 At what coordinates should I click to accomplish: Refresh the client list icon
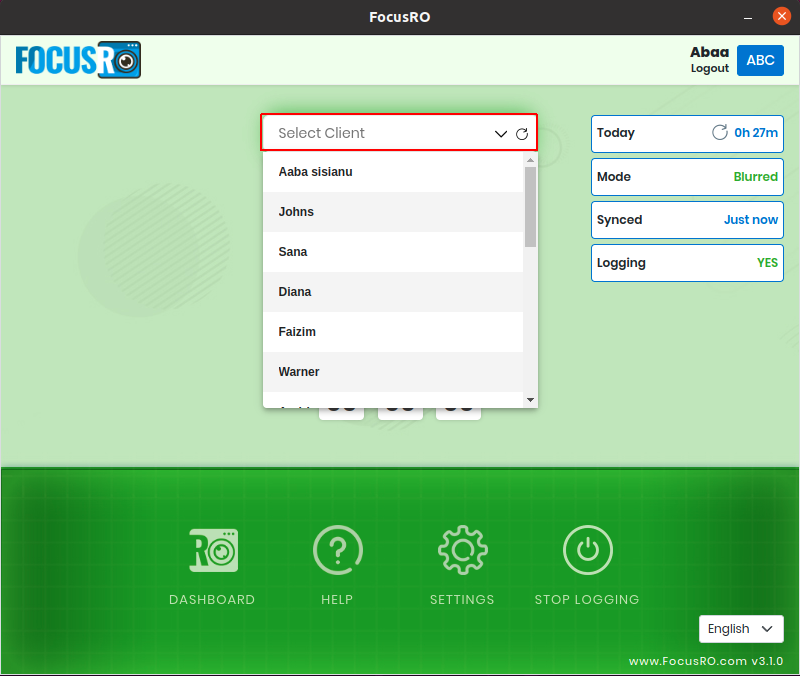tap(521, 134)
